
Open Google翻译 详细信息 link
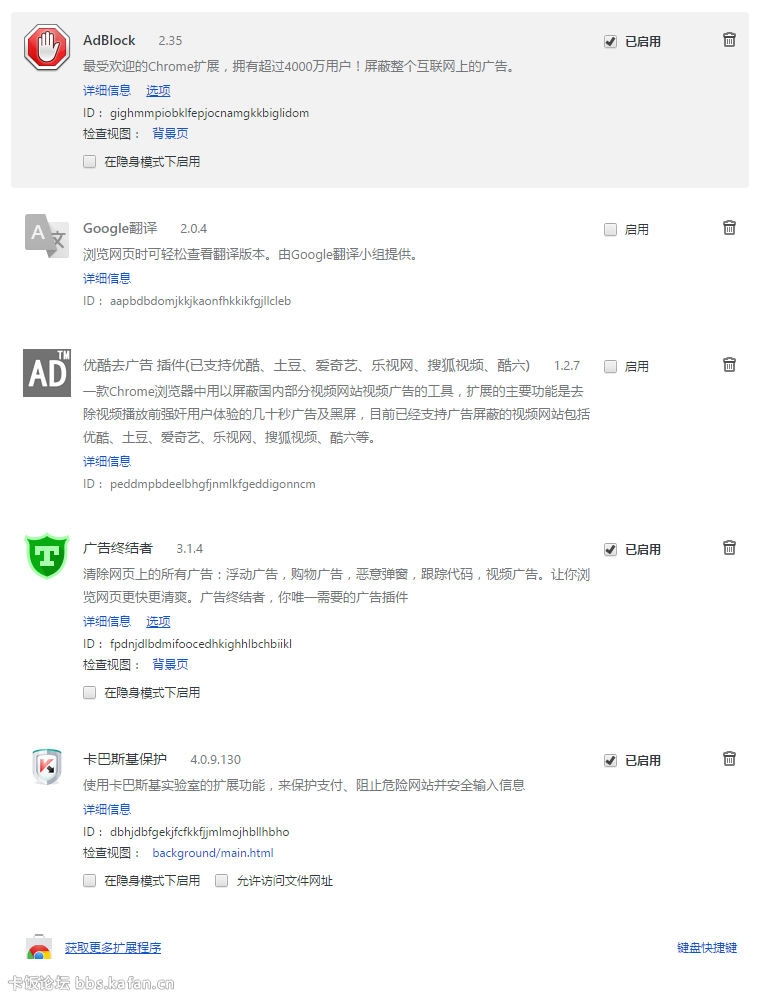click(107, 278)
